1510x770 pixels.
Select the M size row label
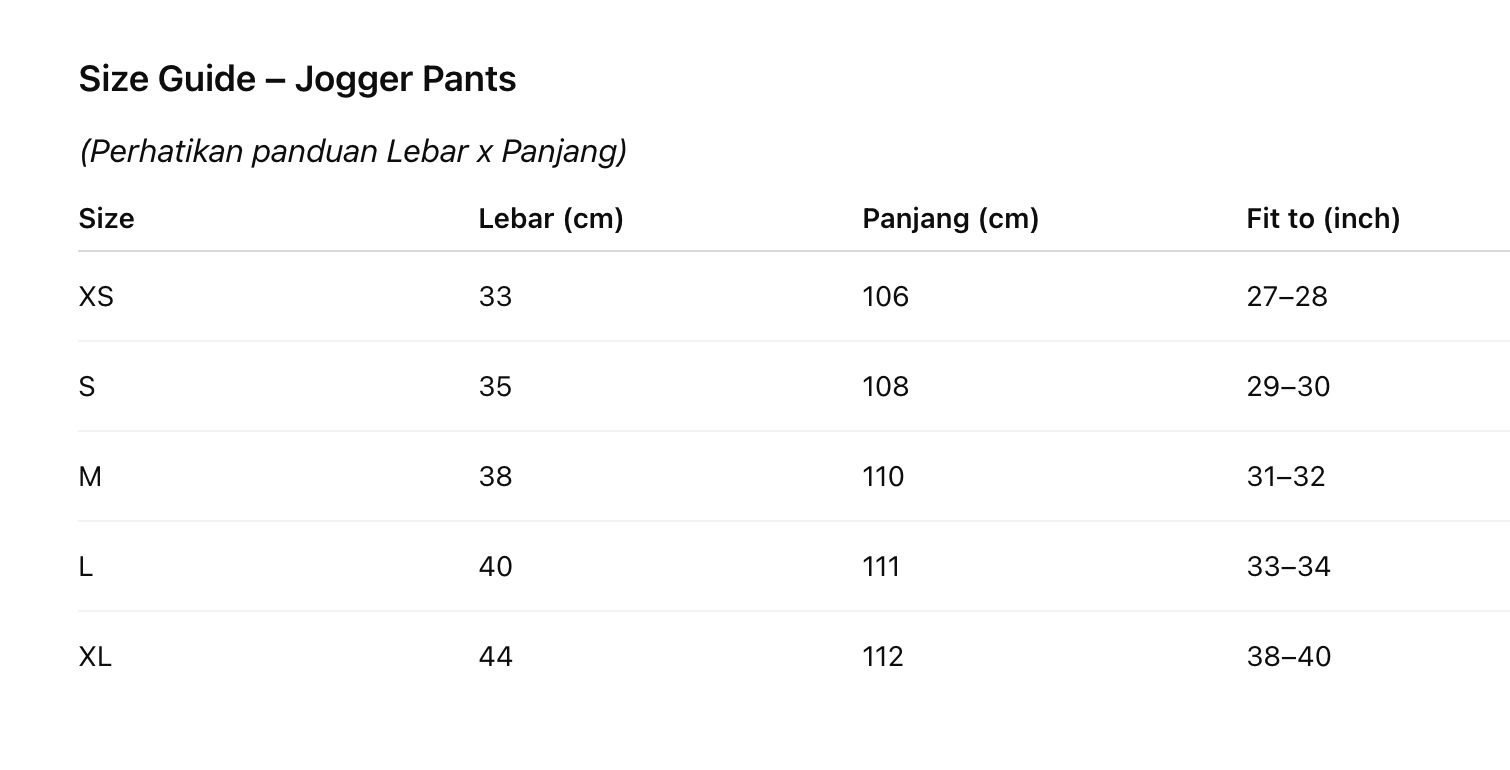coord(90,477)
